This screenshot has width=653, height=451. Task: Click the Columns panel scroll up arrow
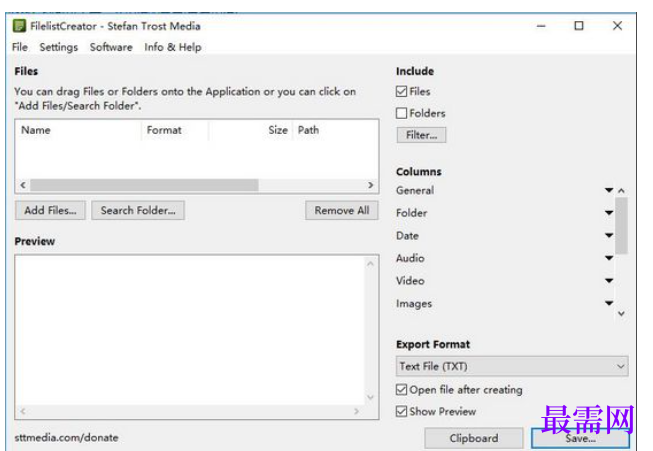621,190
